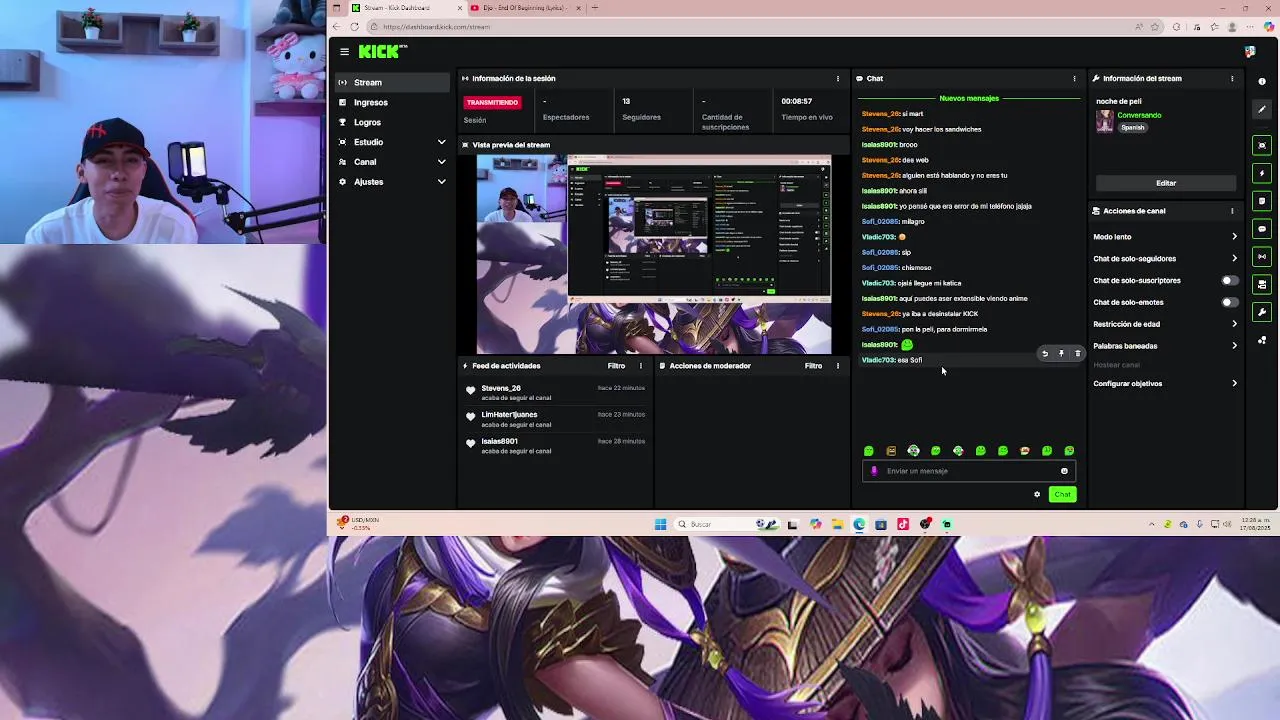
Task: Click Isaias8901 in activity feed
Action: click(499, 441)
